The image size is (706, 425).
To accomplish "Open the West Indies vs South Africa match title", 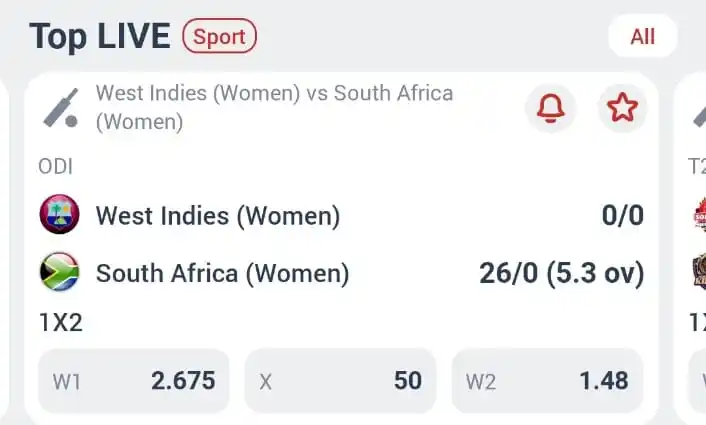I will [274, 107].
